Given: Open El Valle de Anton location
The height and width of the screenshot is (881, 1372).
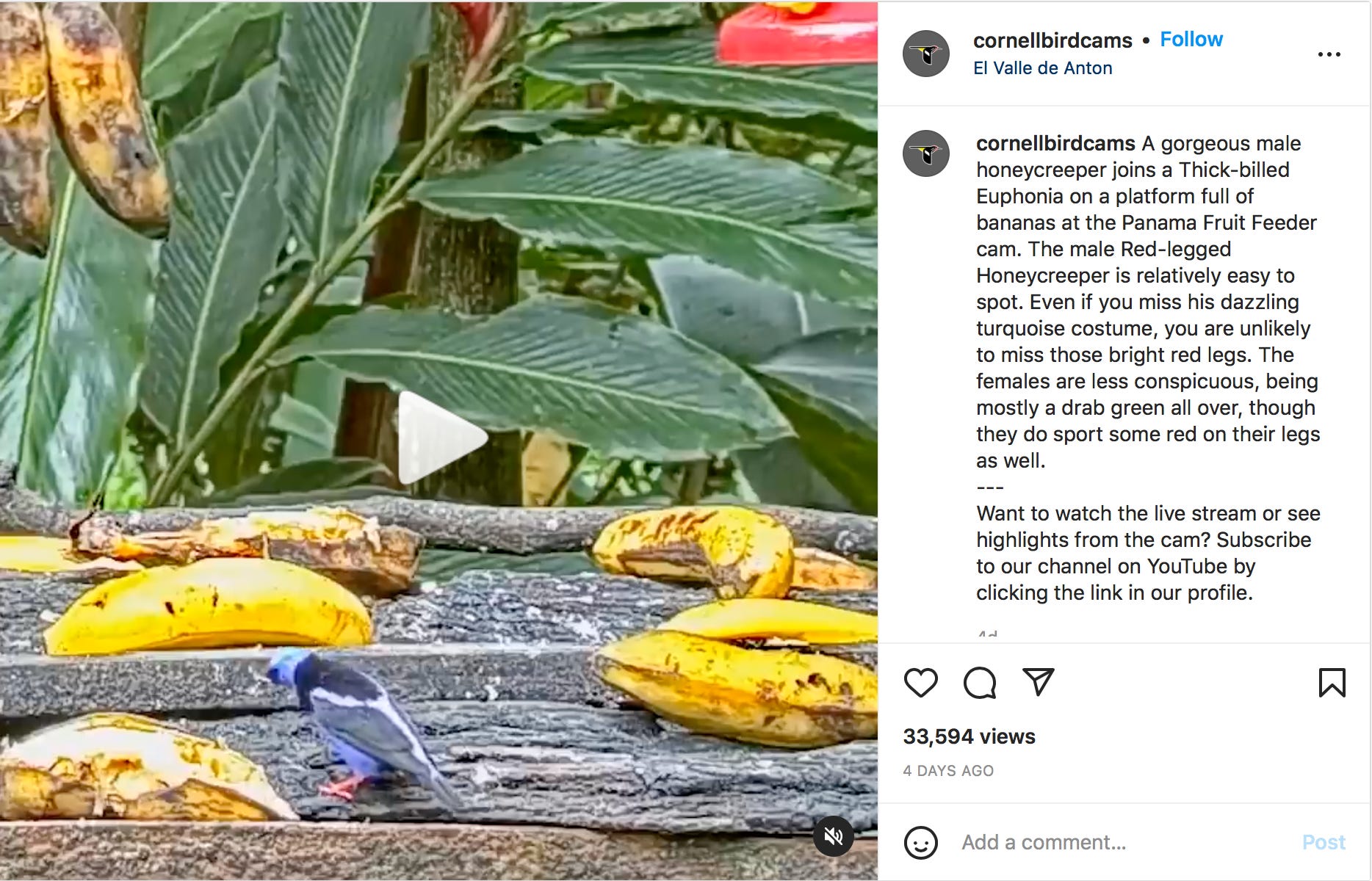Looking at the screenshot, I should coord(1042,68).
